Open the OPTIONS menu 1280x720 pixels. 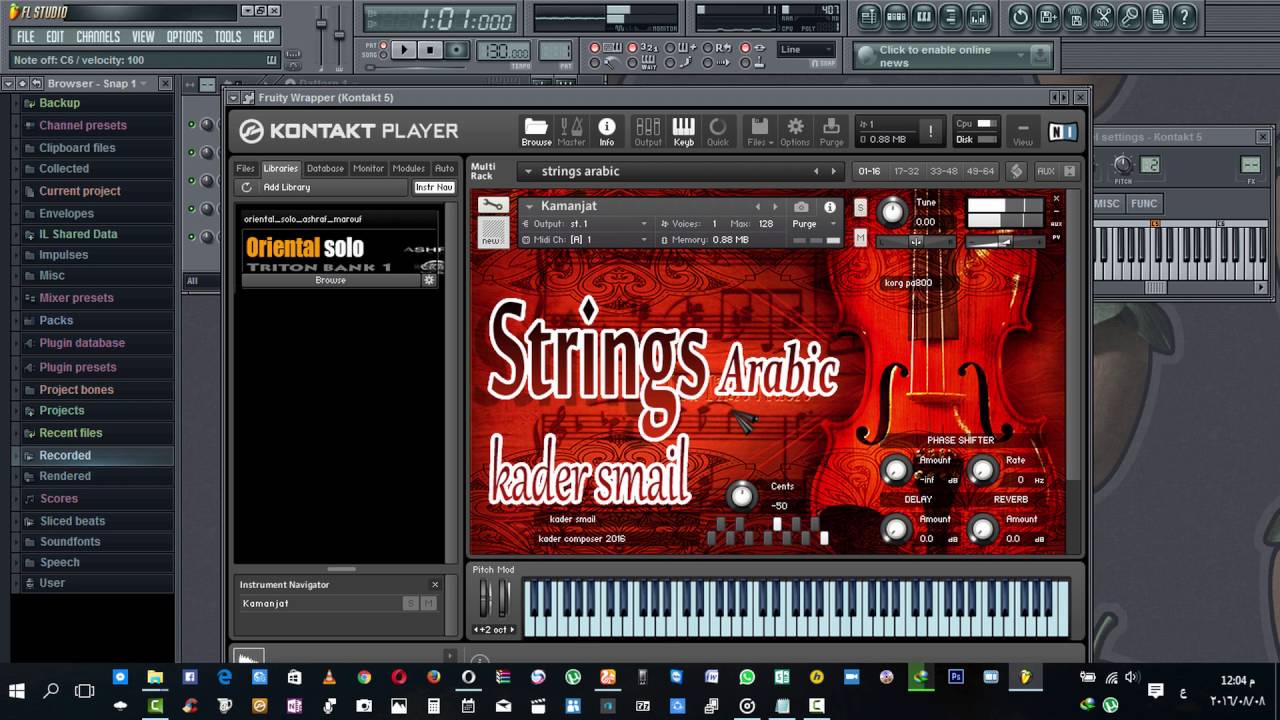tap(185, 37)
